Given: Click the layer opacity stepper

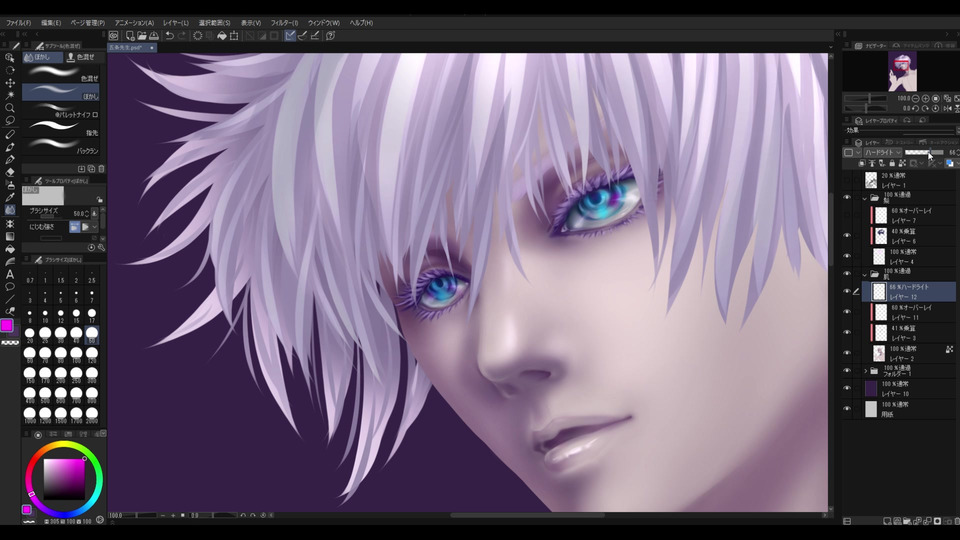Looking at the screenshot, I should 957,152.
